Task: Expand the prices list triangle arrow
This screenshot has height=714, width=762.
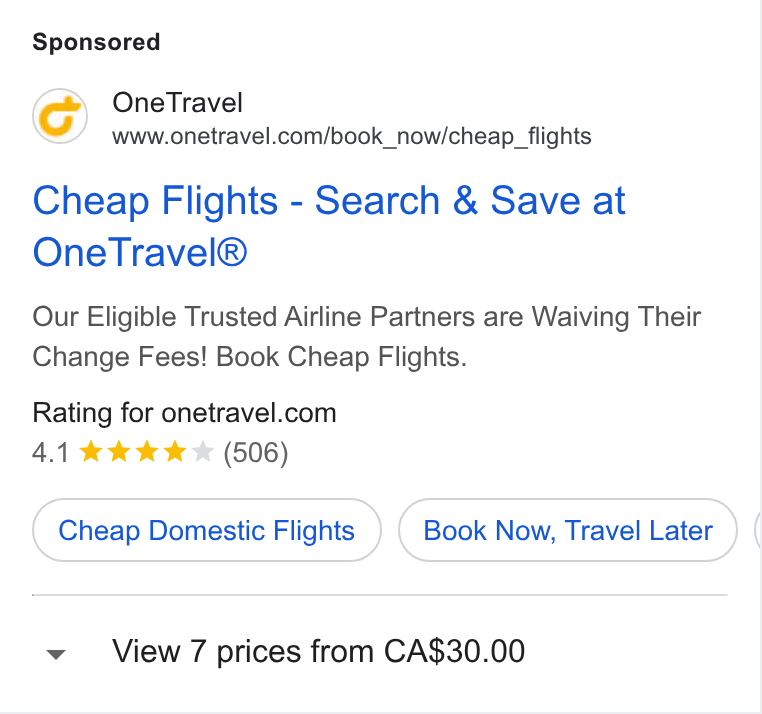Action: pyautogui.click(x=56, y=654)
